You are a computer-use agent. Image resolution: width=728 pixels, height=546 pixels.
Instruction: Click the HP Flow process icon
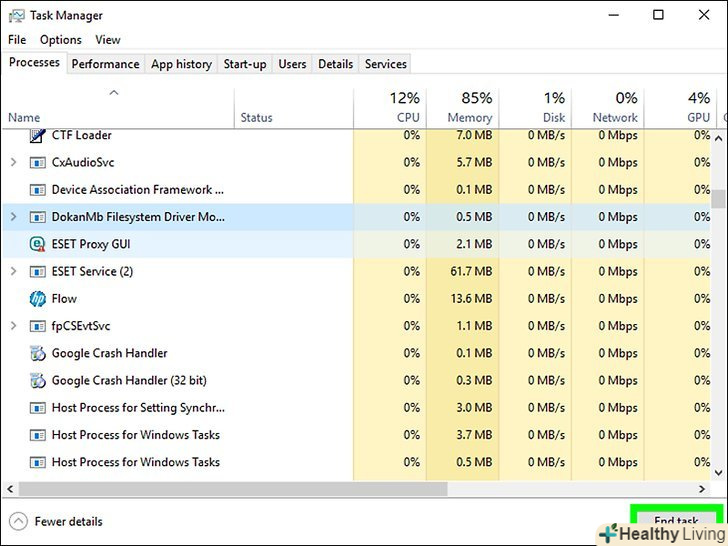38,299
